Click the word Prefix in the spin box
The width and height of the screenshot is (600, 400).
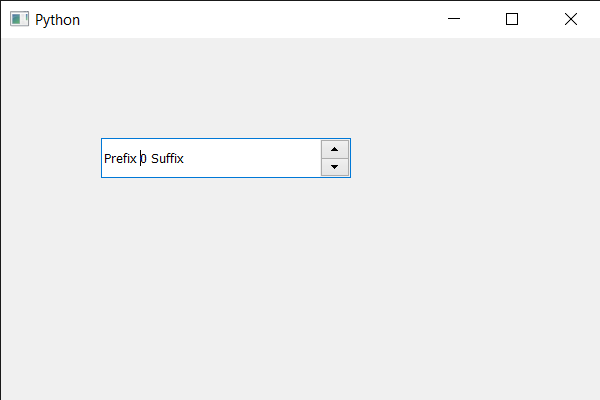point(120,158)
